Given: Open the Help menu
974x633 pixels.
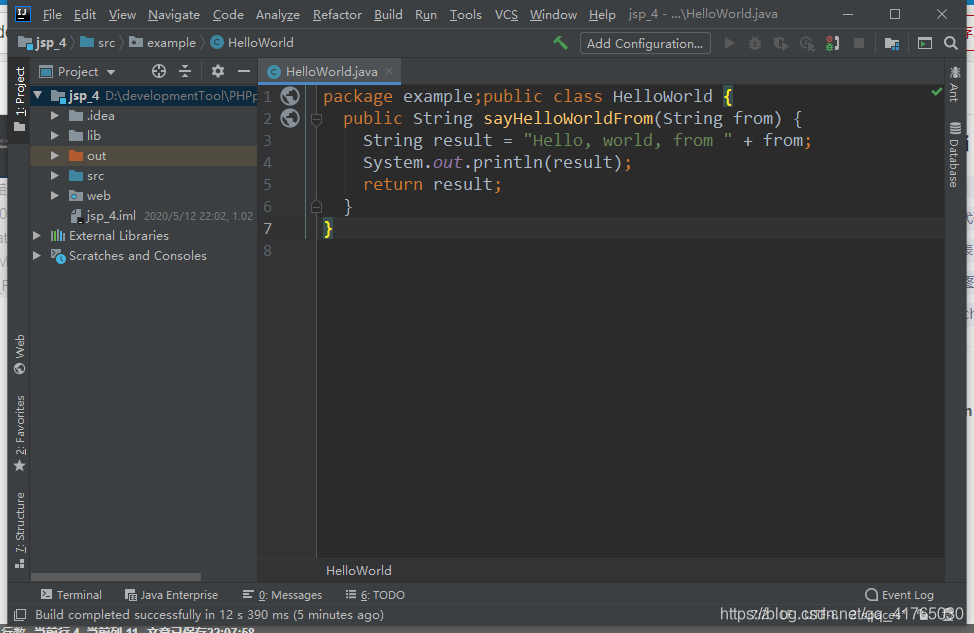Looking at the screenshot, I should [x=602, y=14].
